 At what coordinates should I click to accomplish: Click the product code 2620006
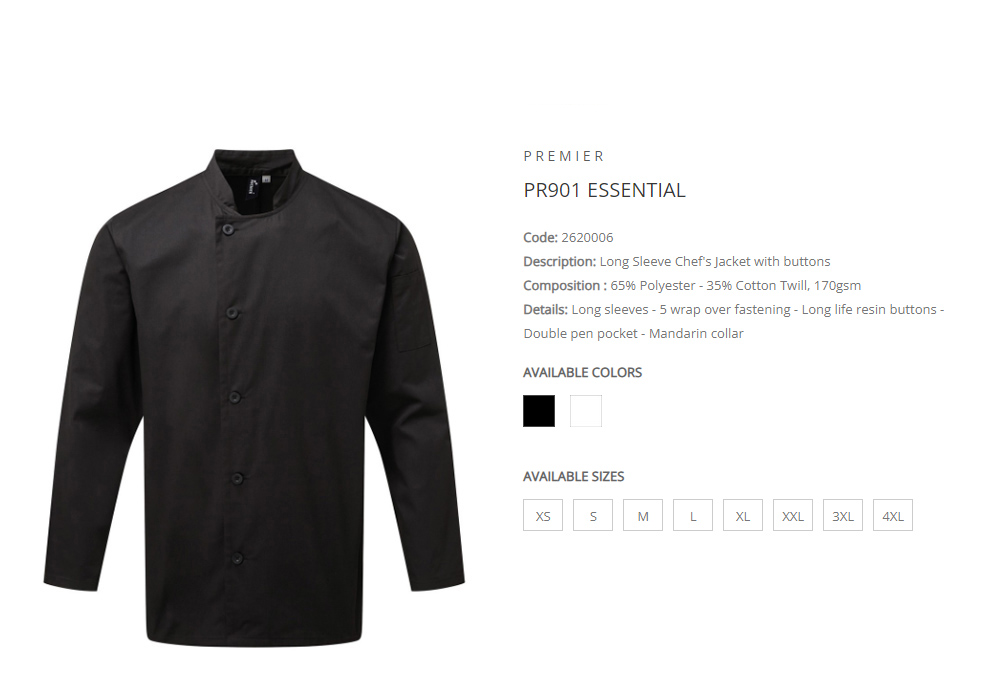tap(587, 238)
